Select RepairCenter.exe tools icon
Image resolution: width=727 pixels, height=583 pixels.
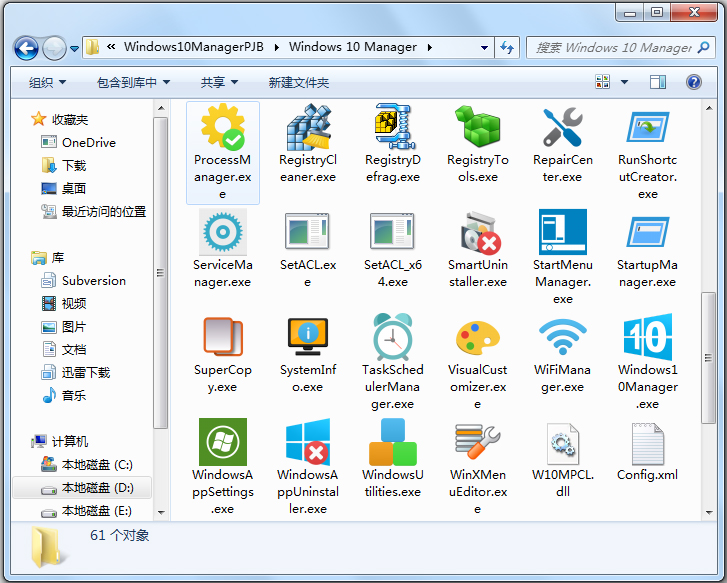(x=562, y=127)
